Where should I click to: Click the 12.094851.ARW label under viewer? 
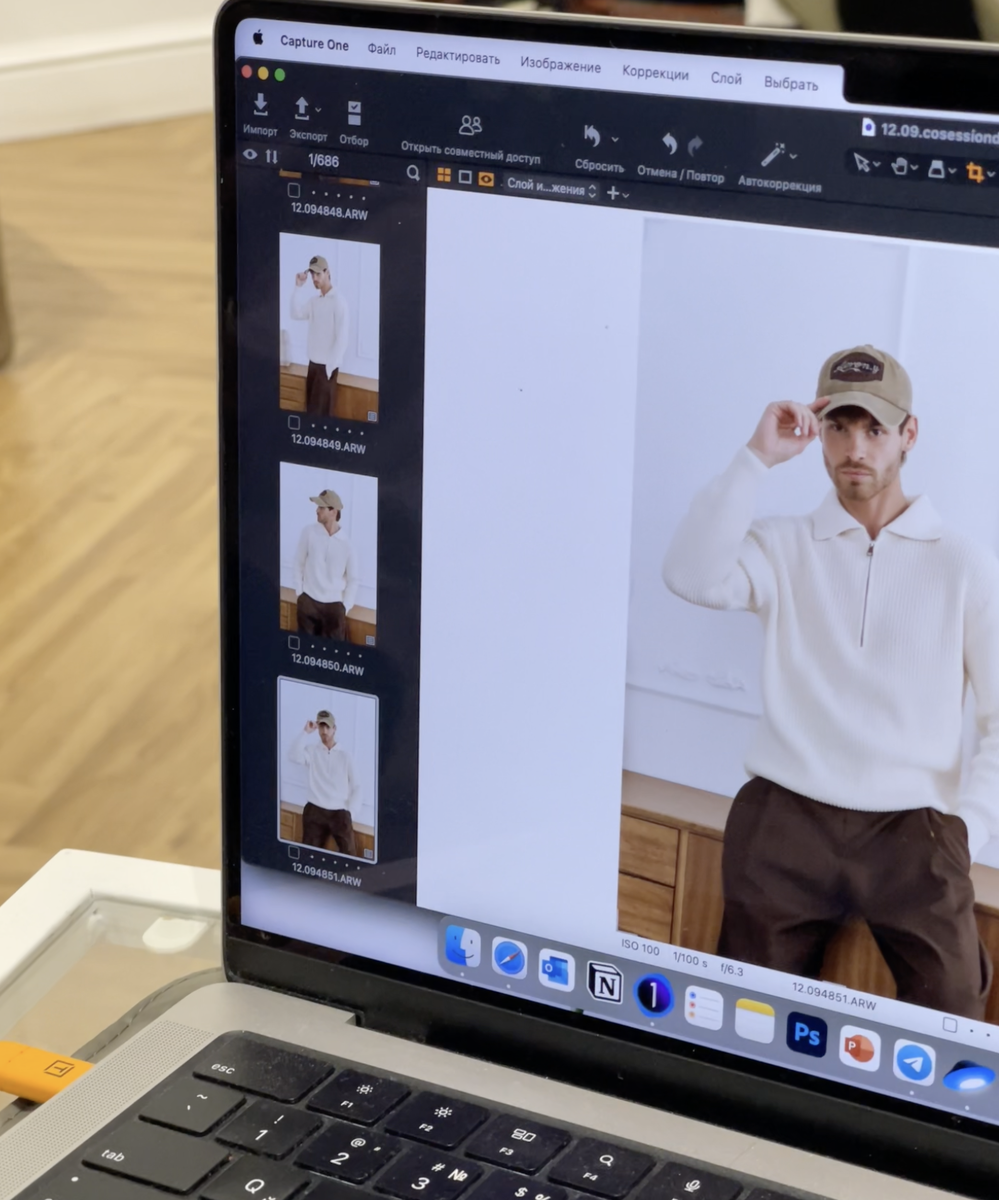pyautogui.click(x=834, y=996)
